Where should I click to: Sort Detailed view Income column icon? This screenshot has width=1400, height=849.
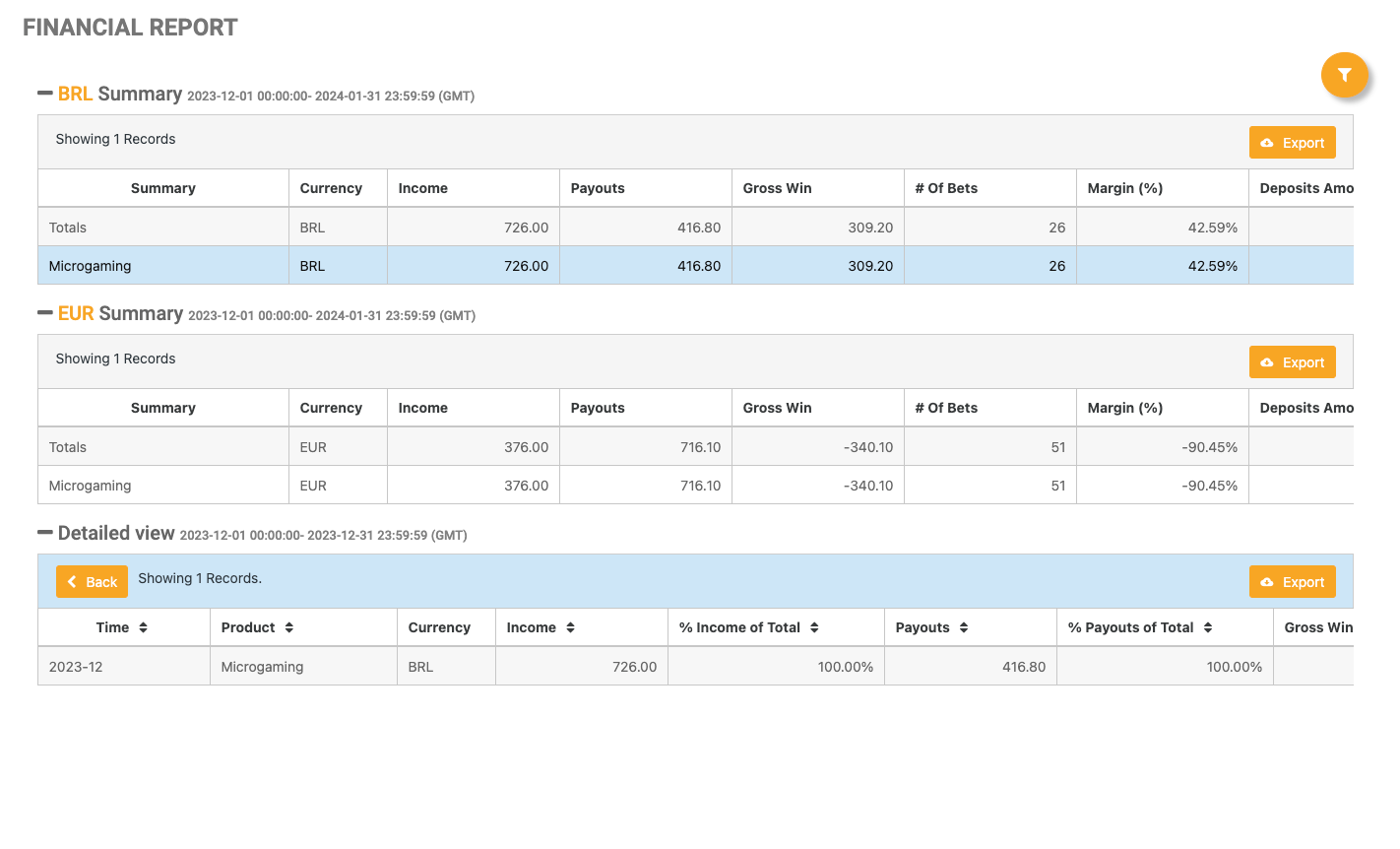[x=570, y=627]
